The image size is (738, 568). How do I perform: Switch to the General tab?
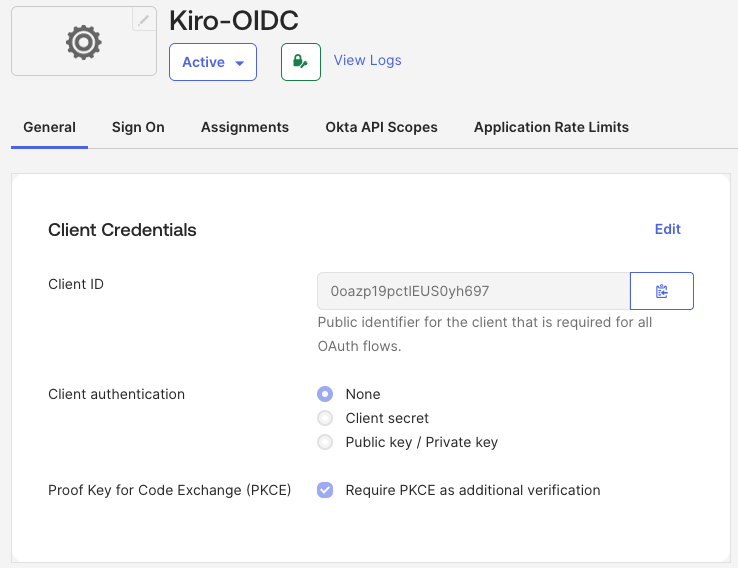[49, 127]
